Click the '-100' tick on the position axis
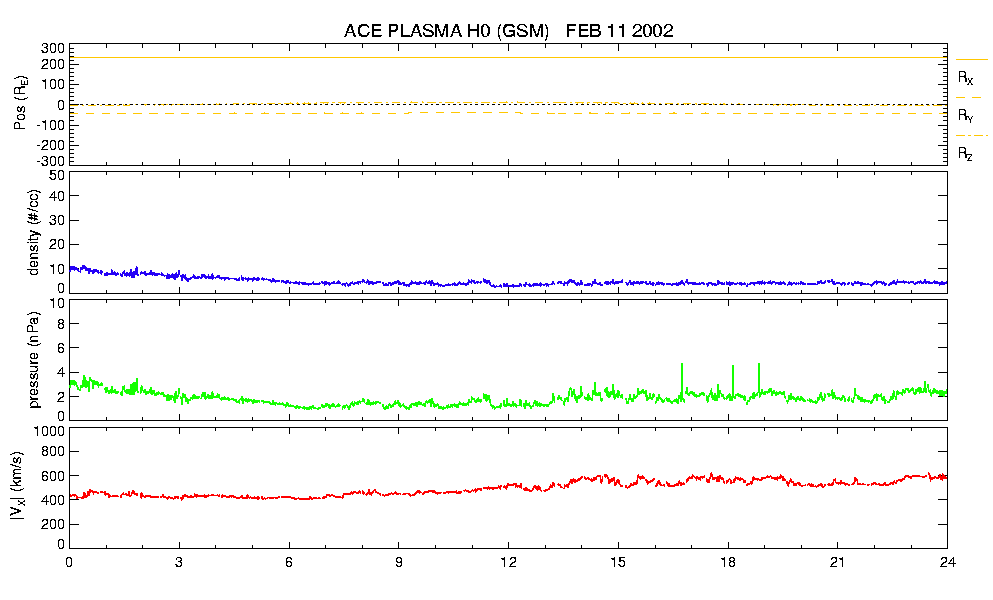993x600 pixels. coord(50,125)
